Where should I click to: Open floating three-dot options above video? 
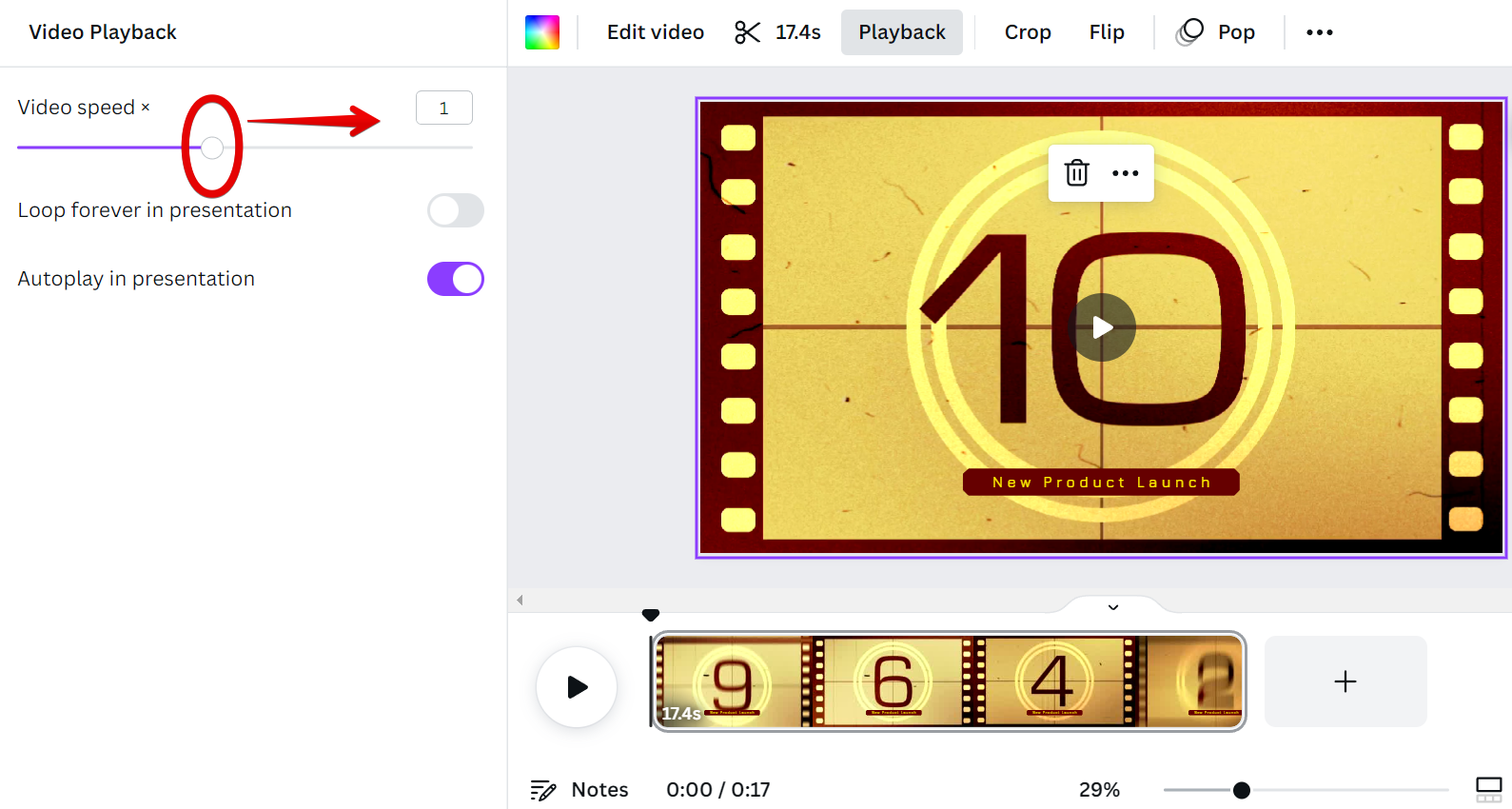click(x=1125, y=173)
